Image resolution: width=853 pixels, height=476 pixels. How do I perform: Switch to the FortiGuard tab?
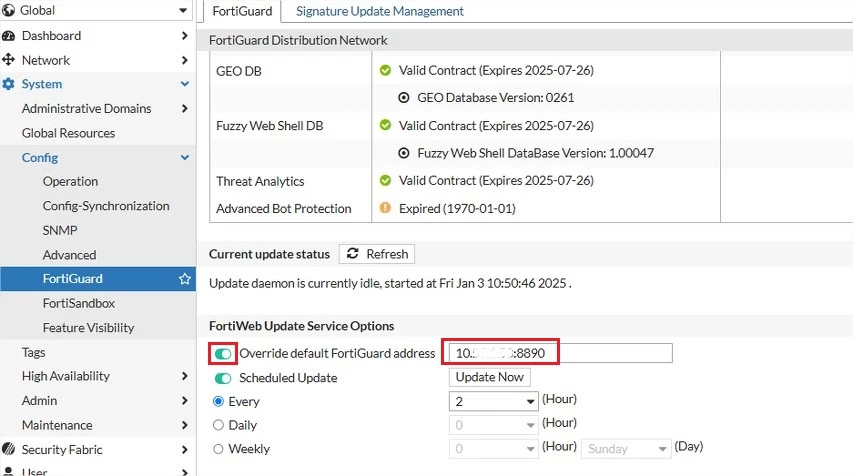(x=242, y=11)
